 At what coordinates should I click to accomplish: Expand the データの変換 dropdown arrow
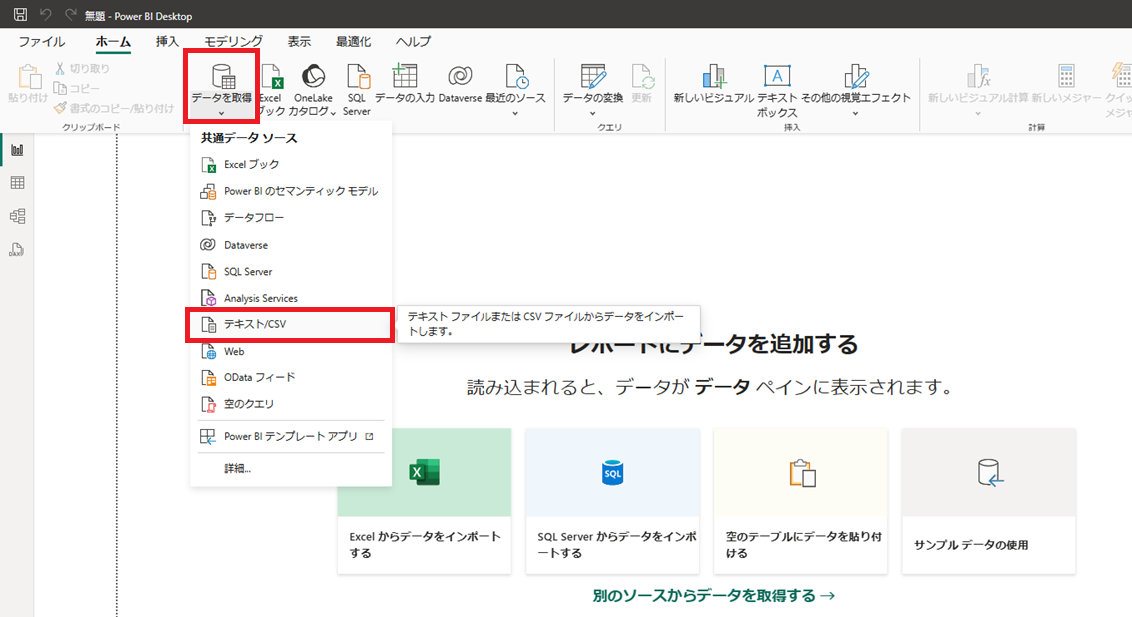point(593,113)
